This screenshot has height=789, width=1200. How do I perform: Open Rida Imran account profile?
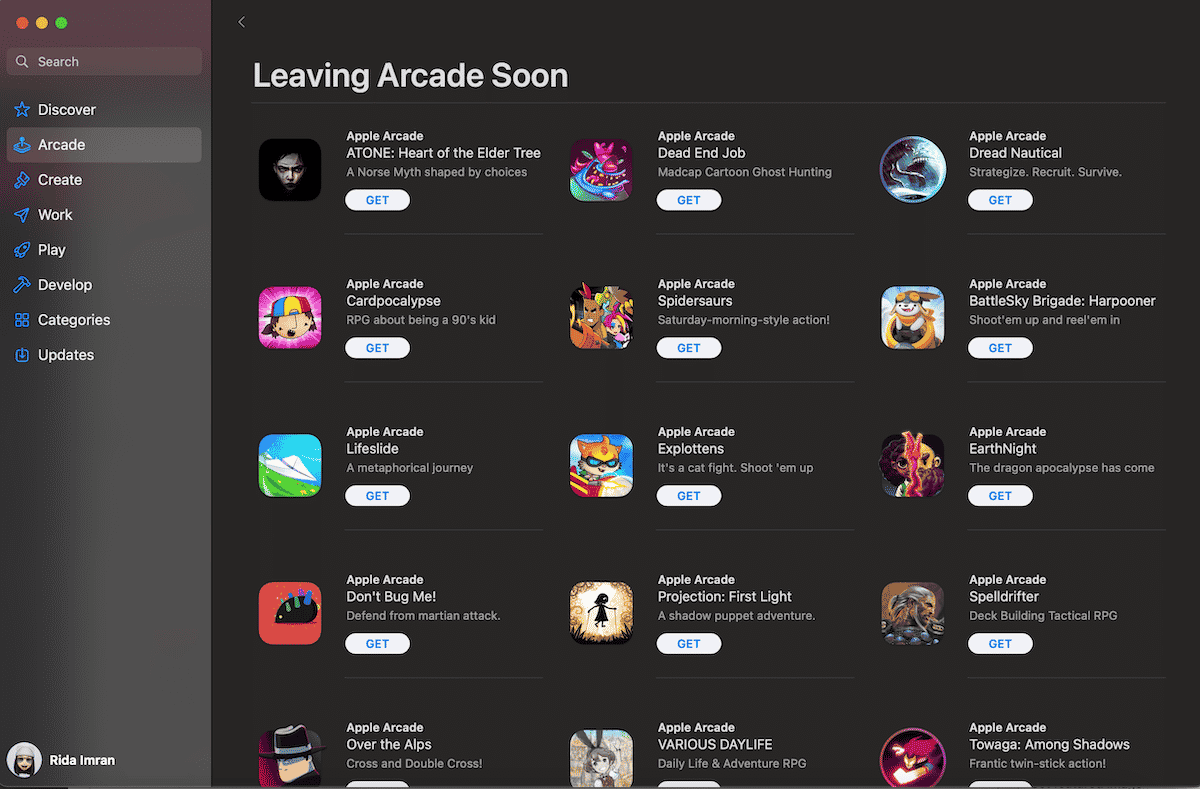61,760
